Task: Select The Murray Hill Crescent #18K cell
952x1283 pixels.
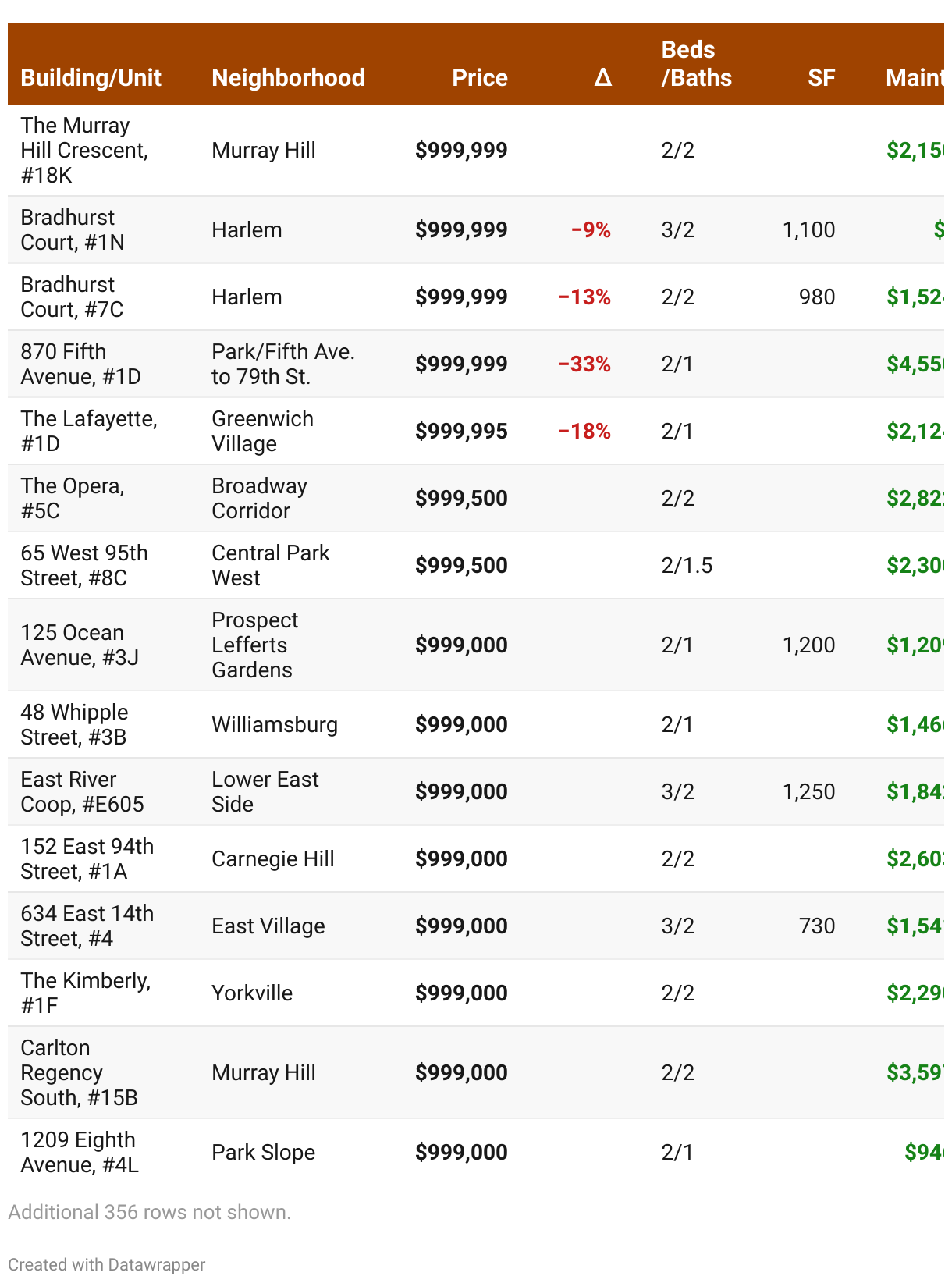Action: [x=84, y=150]
